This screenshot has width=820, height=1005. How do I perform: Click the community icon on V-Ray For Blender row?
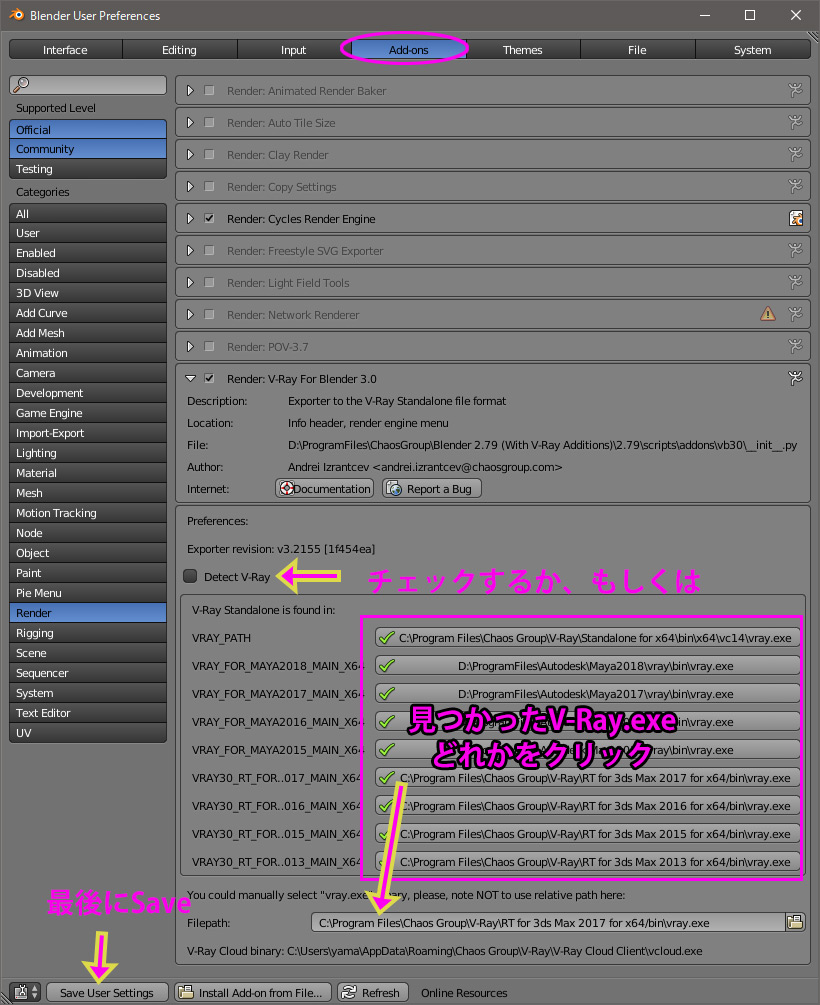pos(796,378)
